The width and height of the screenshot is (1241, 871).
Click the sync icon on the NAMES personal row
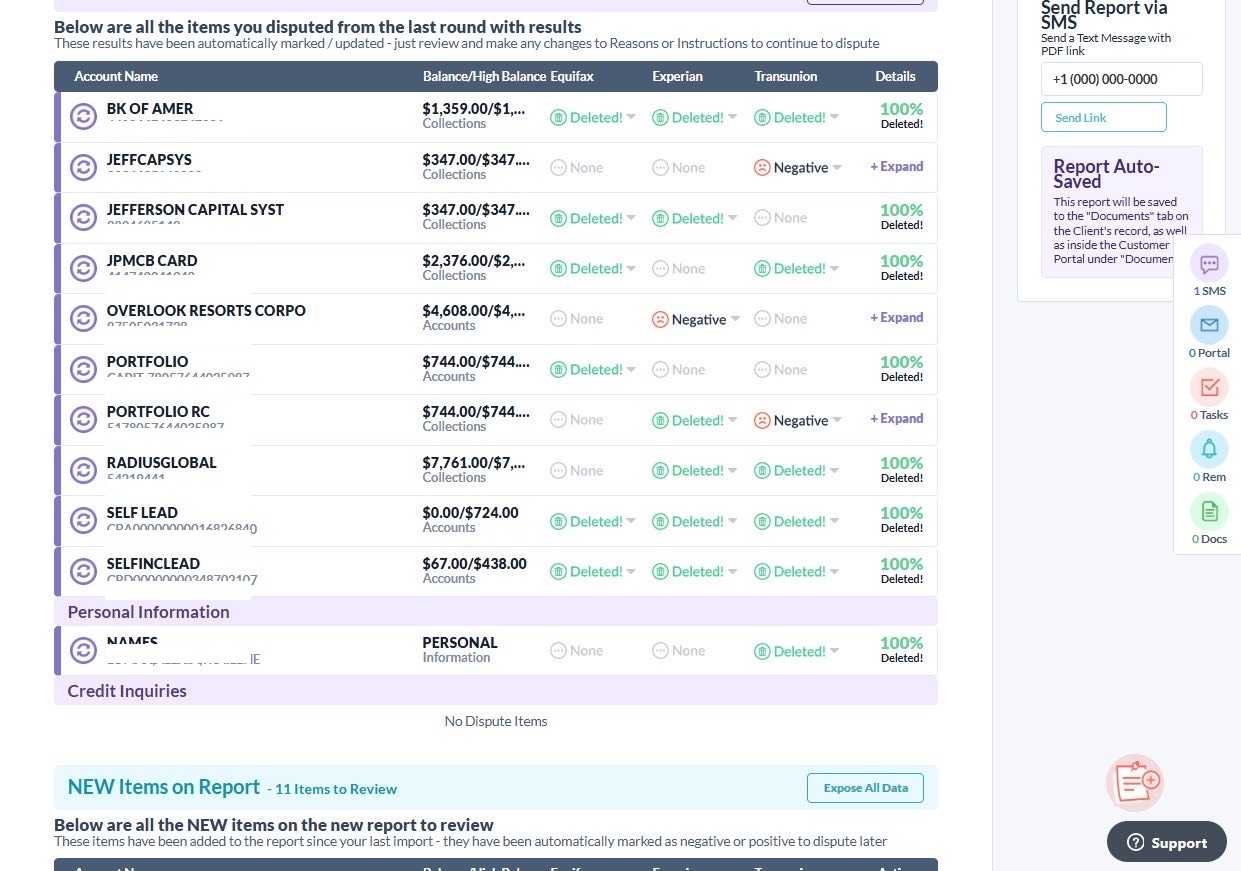click(x=83, y=650)
